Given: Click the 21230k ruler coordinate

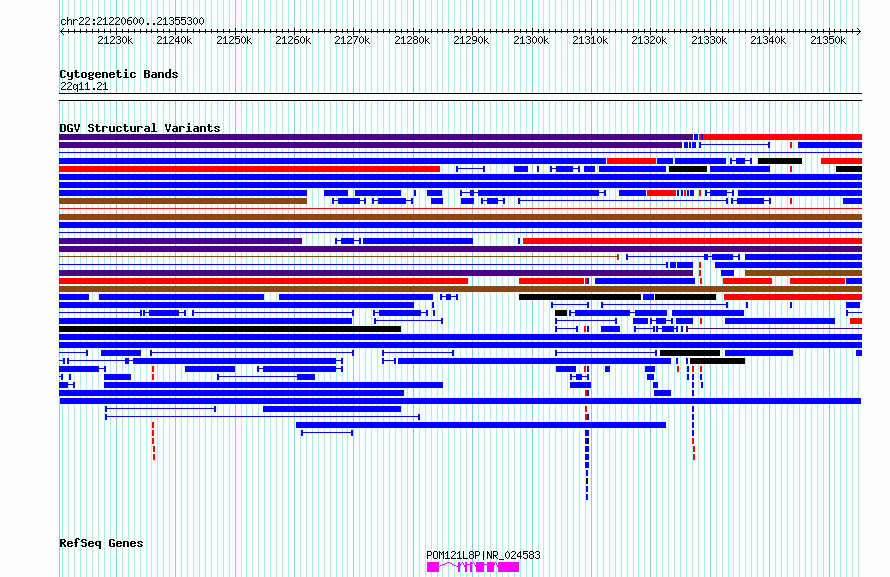Looking at the screenshot, I should click(x=115, y=40).
